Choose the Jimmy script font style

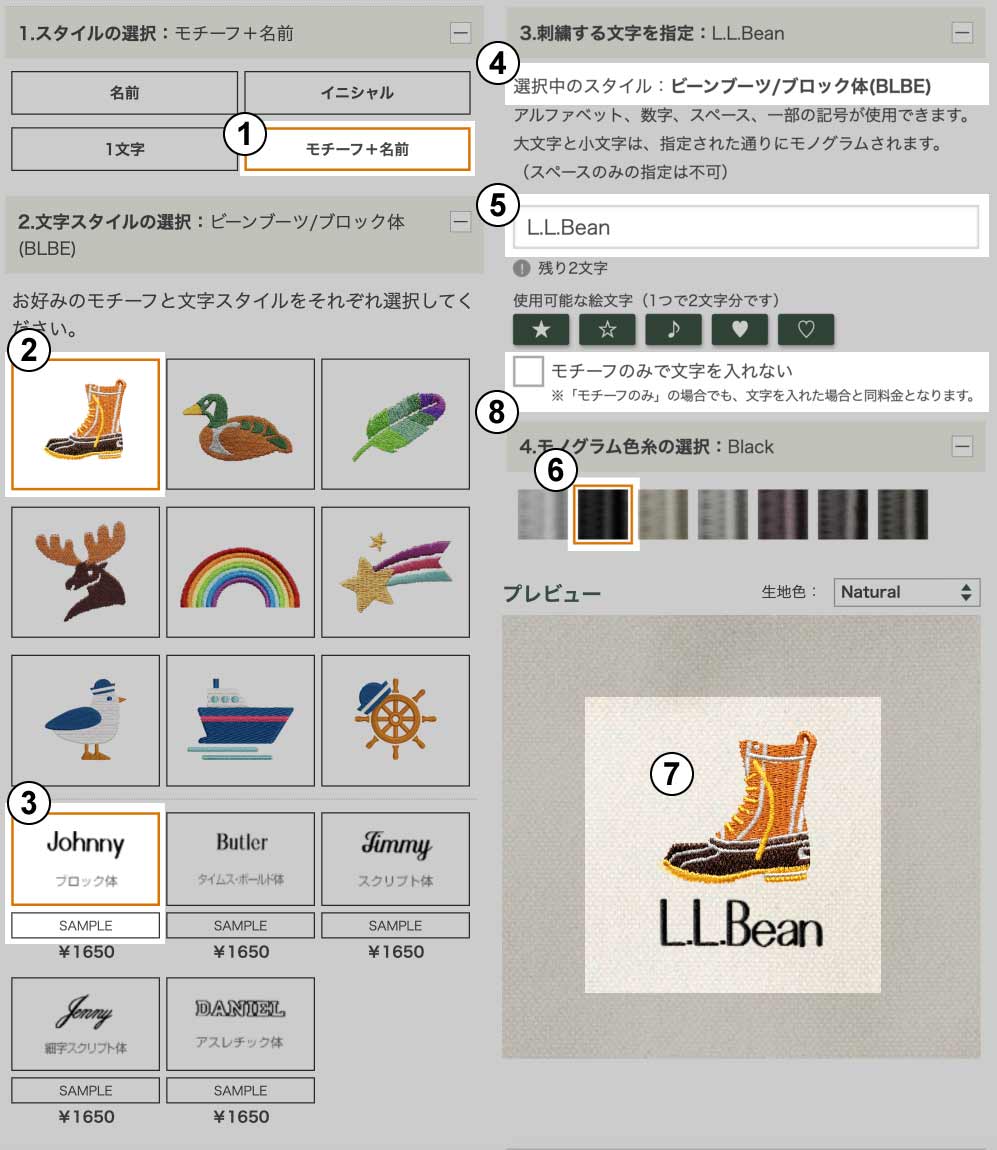(x=395, y=859)
